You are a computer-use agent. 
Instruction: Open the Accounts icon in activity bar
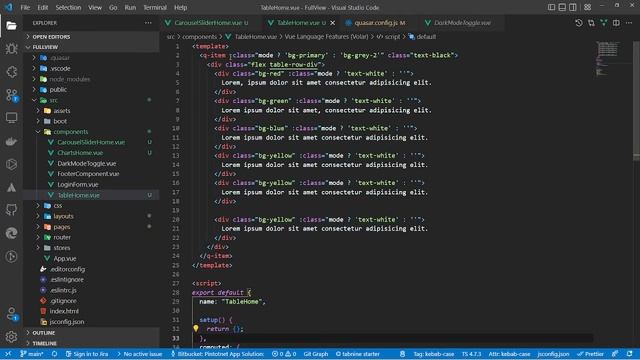point(11,313)
